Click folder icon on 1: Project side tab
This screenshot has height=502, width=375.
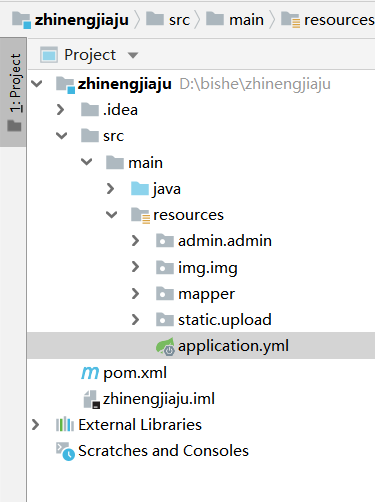point(14,126)
